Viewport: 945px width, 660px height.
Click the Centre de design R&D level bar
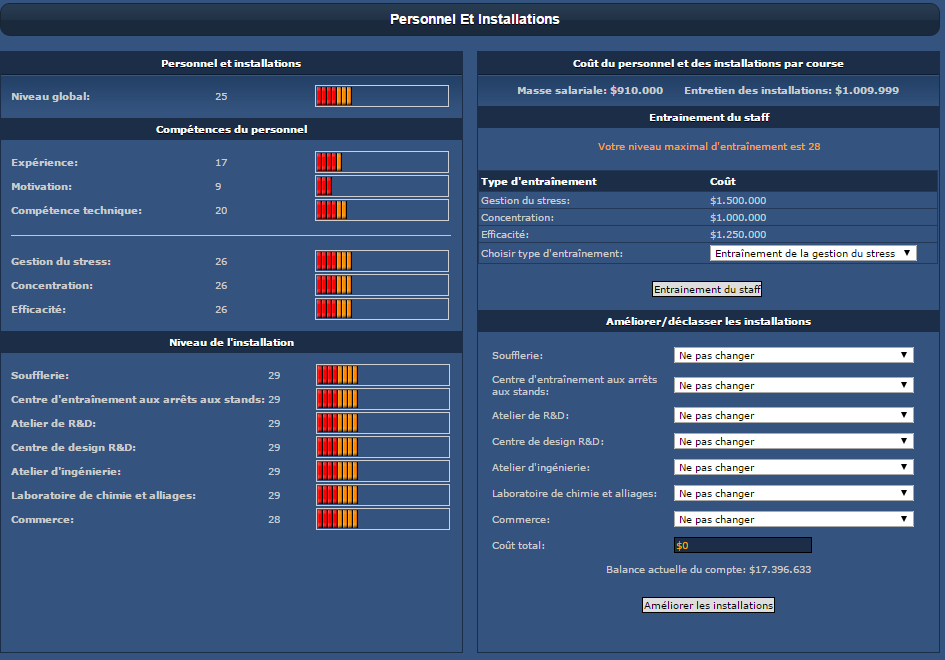383,447
